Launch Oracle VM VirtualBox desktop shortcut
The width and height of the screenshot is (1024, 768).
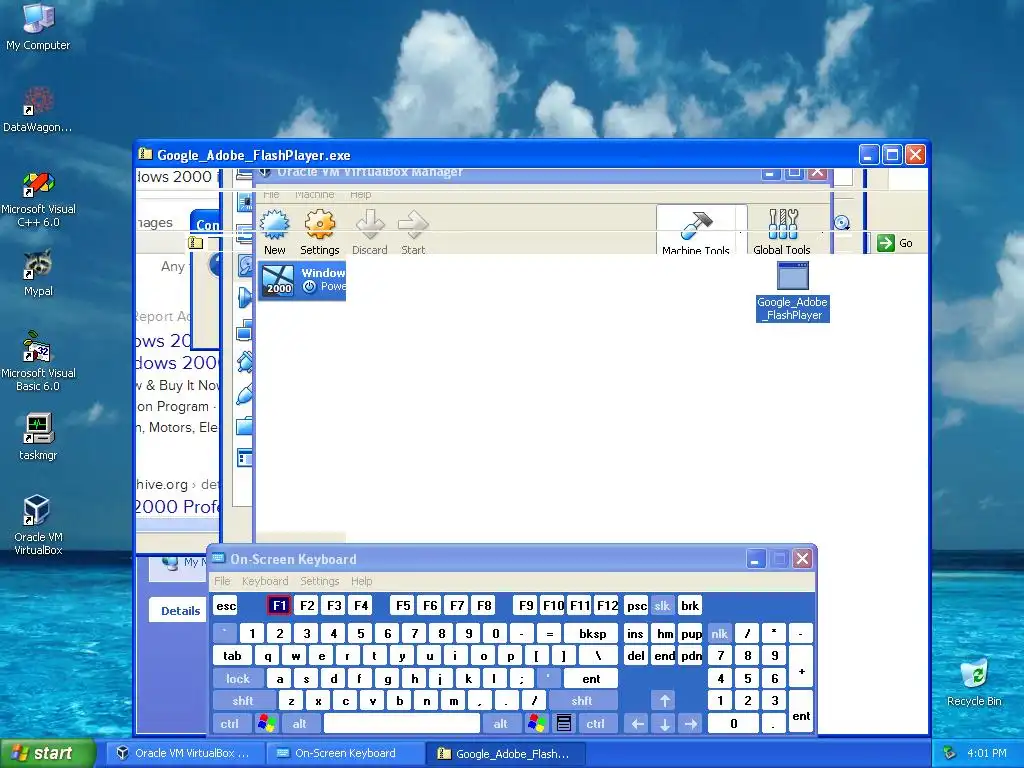pyautogui.click(x=38, y=524)
